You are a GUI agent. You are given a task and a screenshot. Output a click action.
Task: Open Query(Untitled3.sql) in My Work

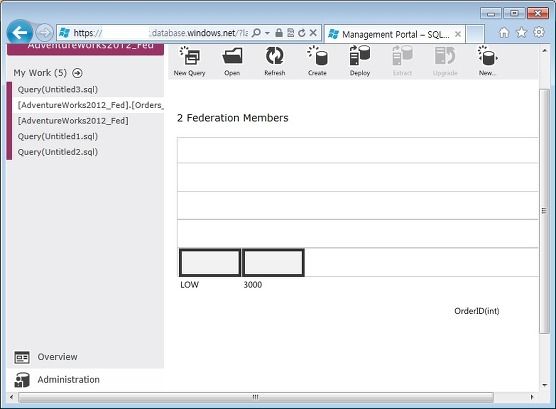point(57,89)
